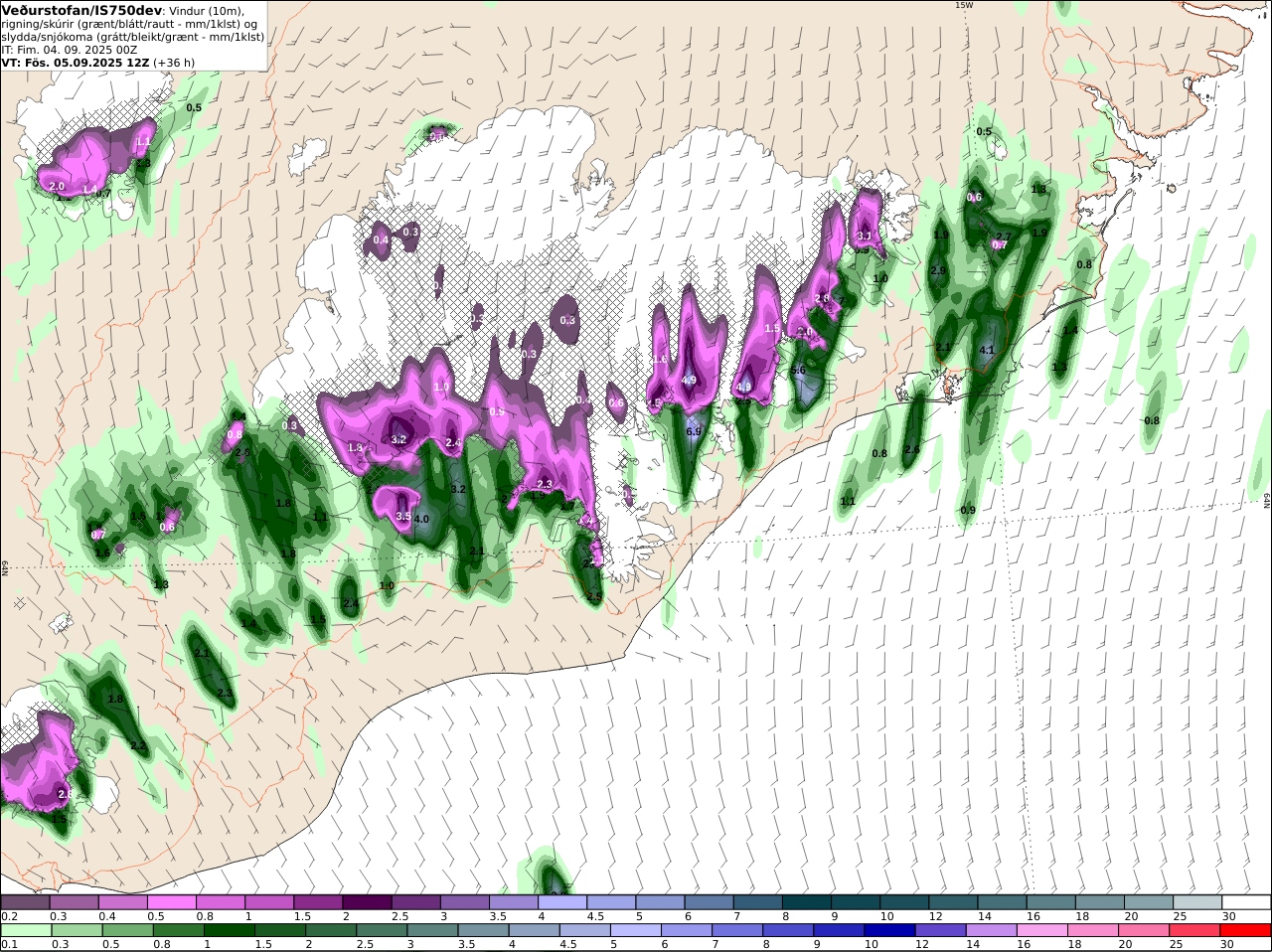Screen dimensions: 1272x952
Task: Click the '3.1' value in the pink area
Action: pos(865,237)
